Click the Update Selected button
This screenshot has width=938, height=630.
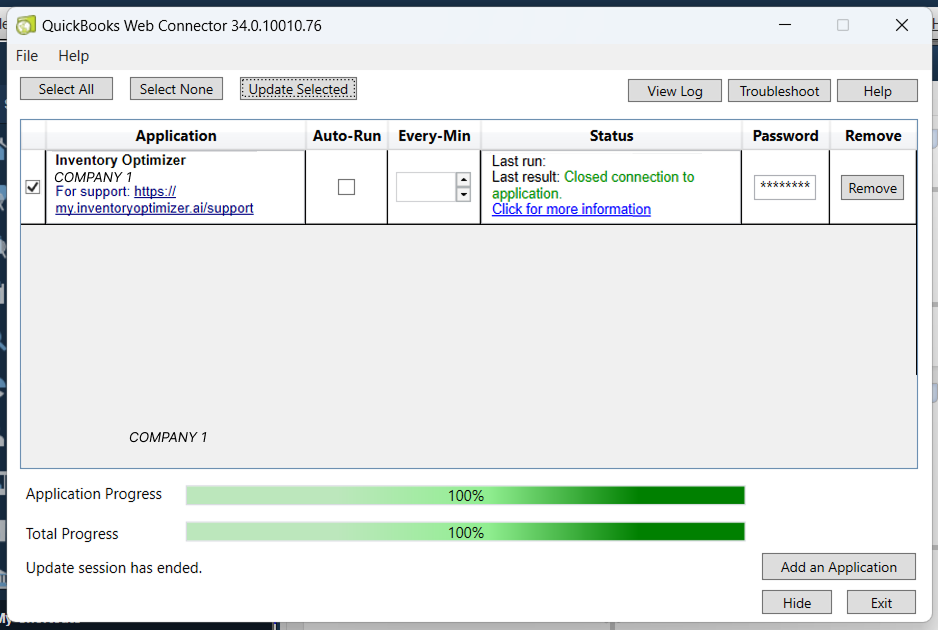pyautogui.click(x=299, y=89)
